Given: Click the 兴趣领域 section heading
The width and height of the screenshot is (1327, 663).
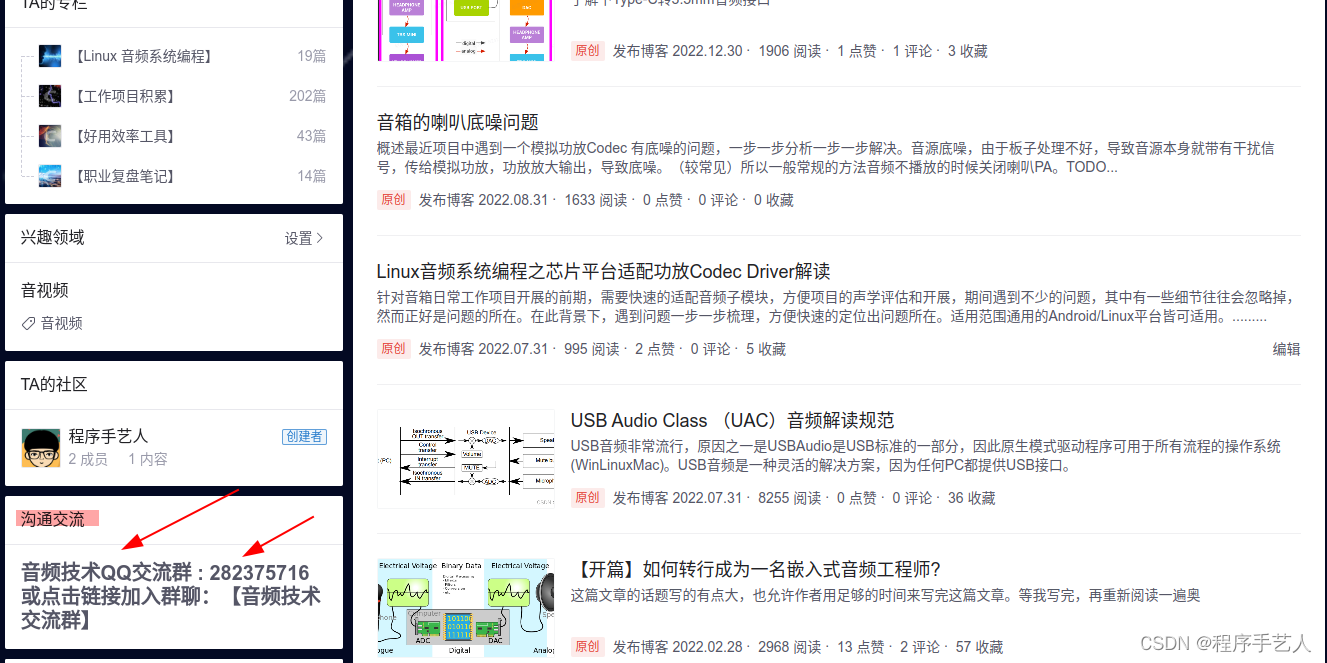Looking at the screenshot, I should point(53,237).
